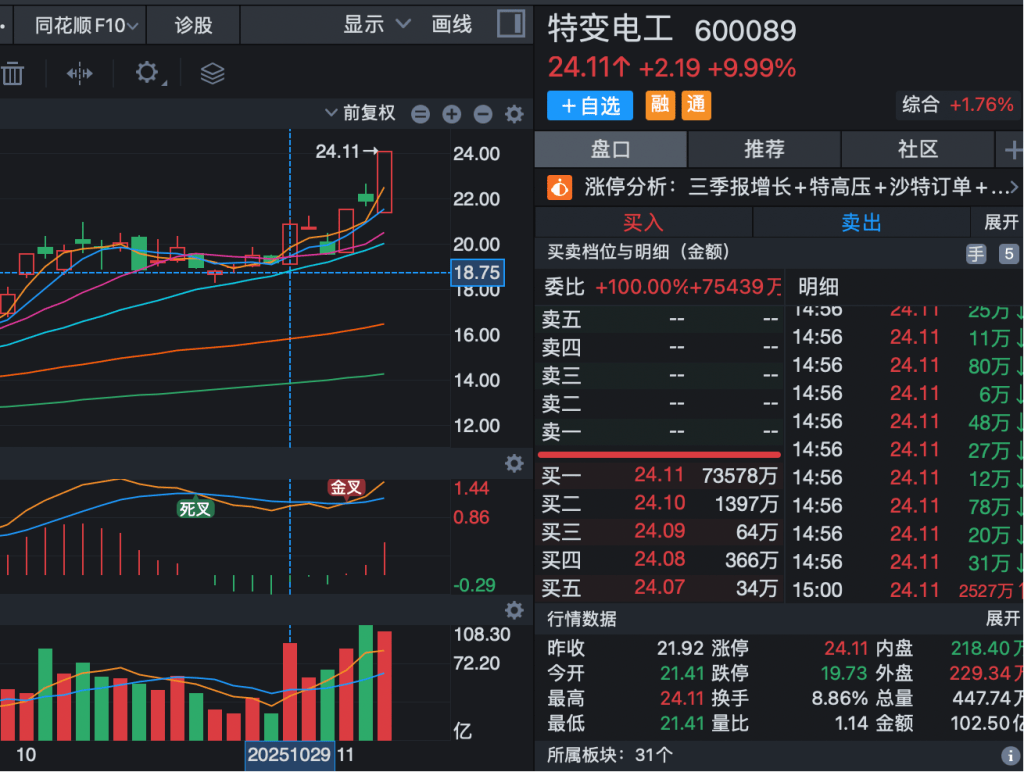Click the 涨停分析 orange icon
Image resolution: width=1024 pixels, height=772 pixels.
point(560,187)
